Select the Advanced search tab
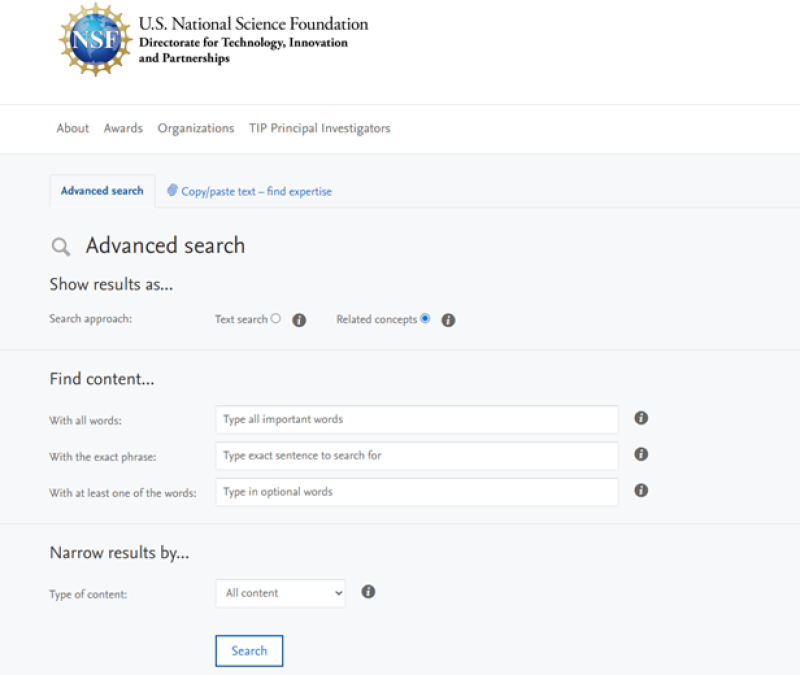This screenshot has height=675, width=800. click(x=101, y=190)
